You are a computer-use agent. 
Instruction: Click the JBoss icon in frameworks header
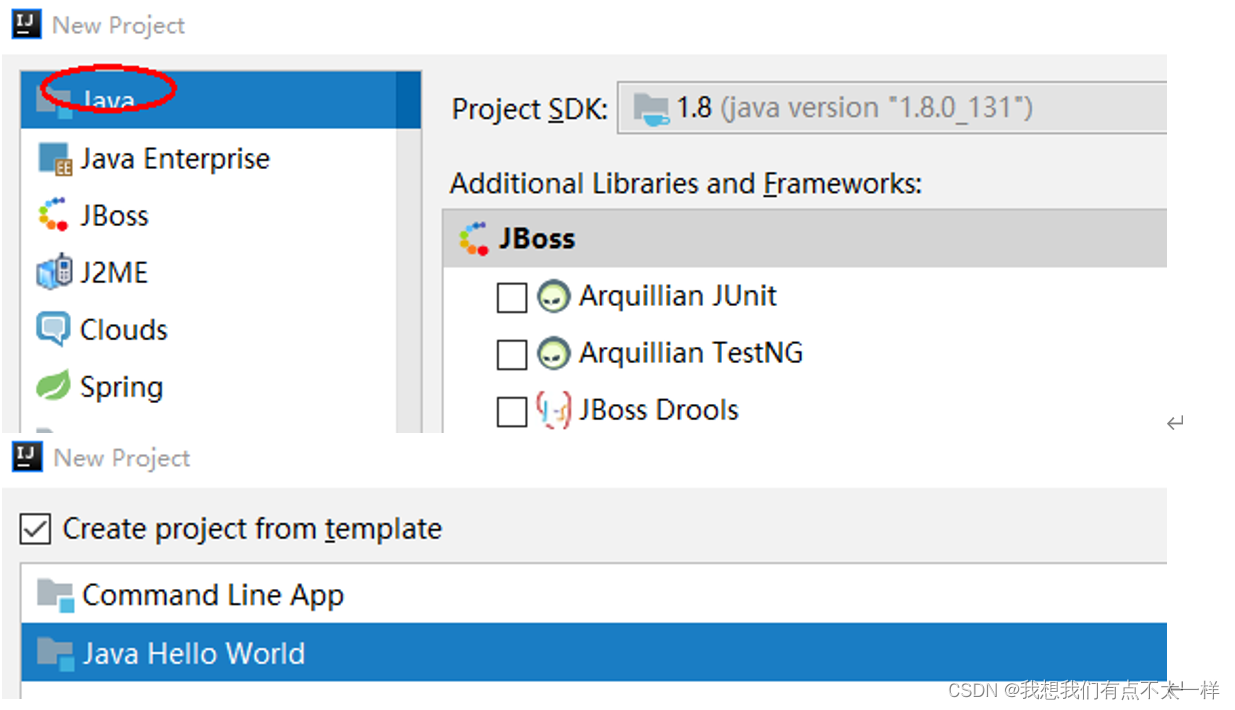coord(473,238)
